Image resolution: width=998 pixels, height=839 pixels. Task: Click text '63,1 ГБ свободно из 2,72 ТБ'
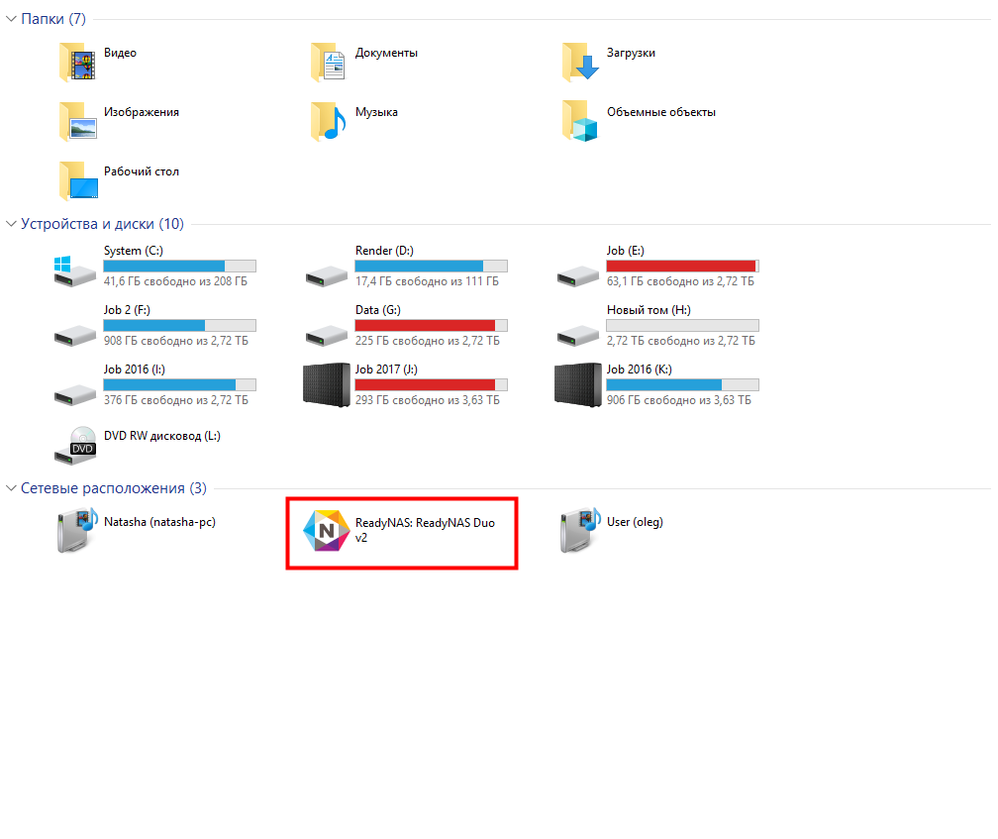(680, 281)
